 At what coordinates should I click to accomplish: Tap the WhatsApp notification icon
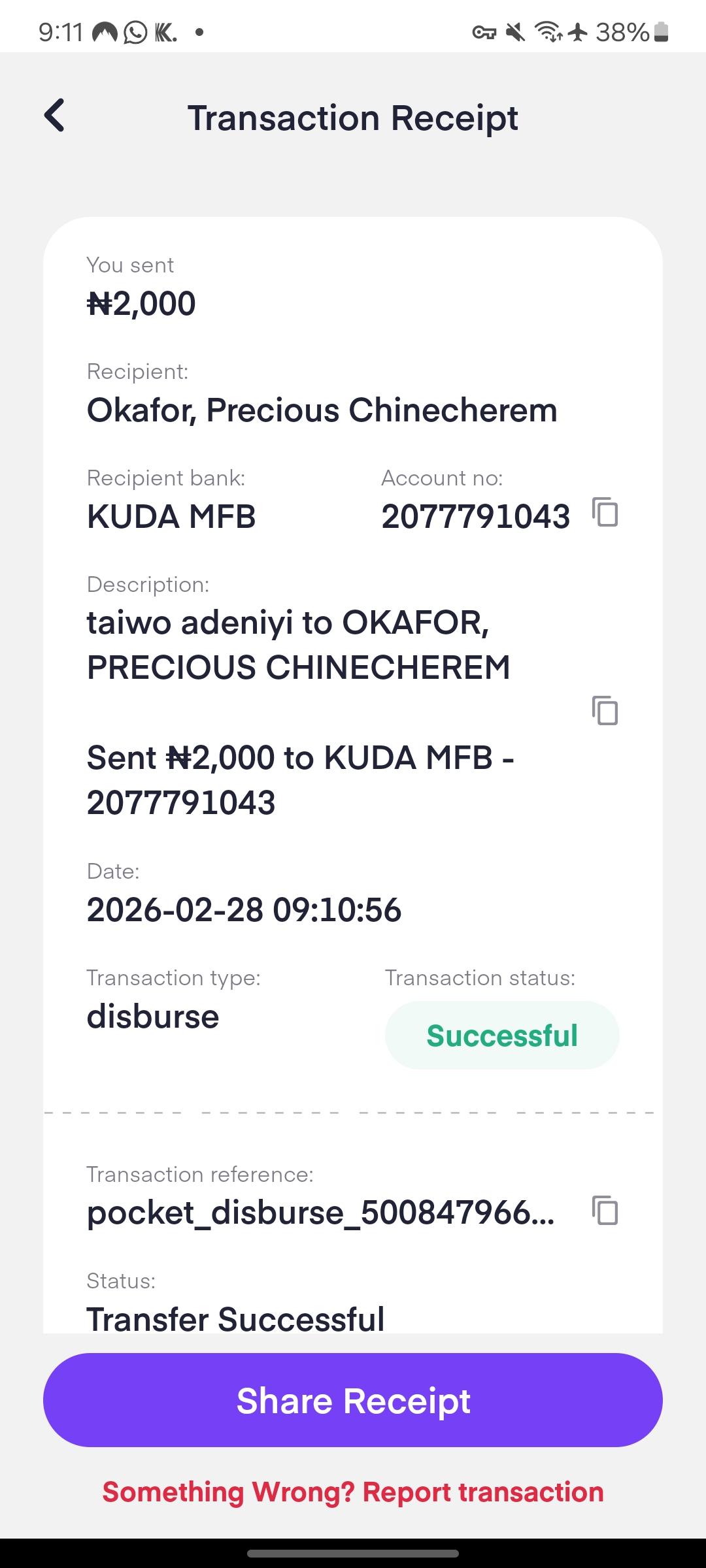(x=135, y=32)
